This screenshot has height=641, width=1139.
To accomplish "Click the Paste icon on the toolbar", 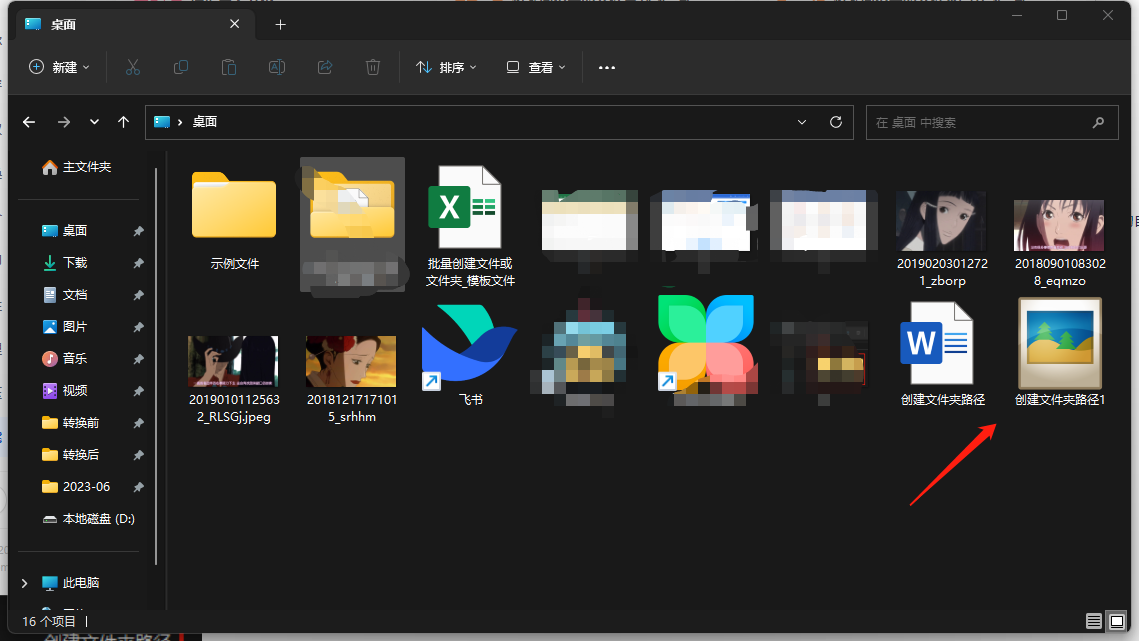I will click(x=228, y=67).
